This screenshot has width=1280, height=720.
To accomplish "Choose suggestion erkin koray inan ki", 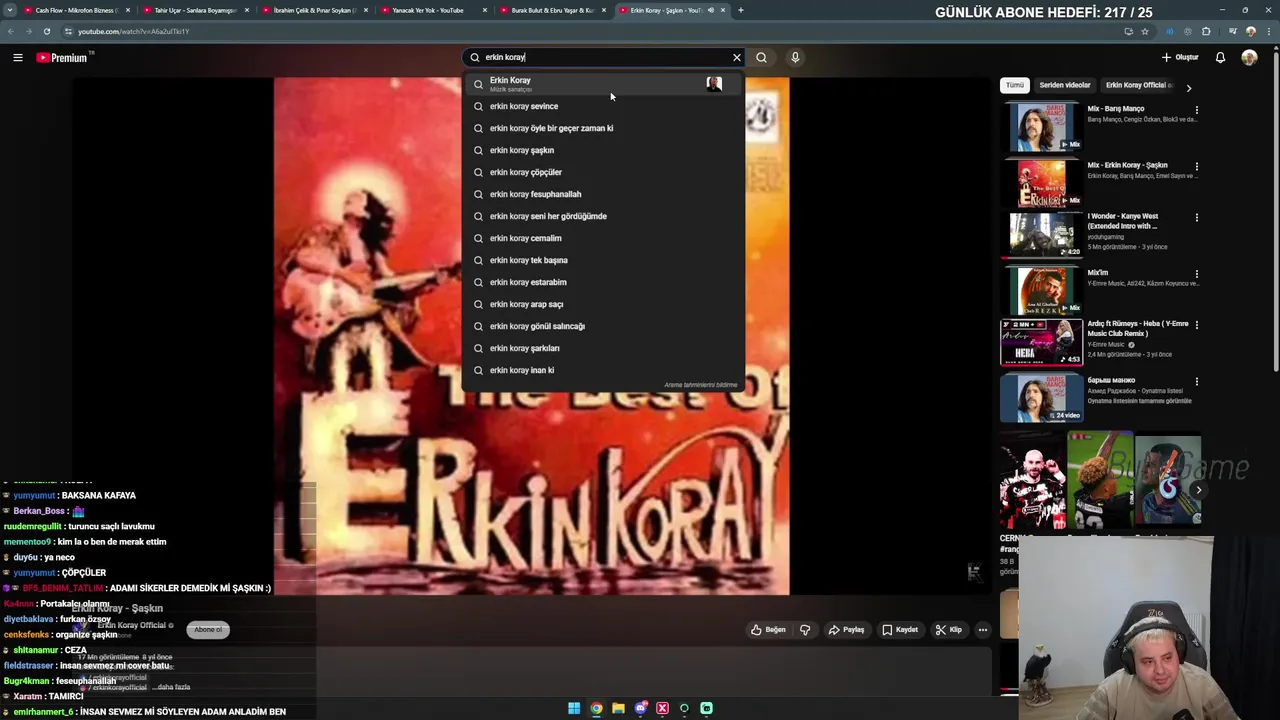I will [603, 370].
